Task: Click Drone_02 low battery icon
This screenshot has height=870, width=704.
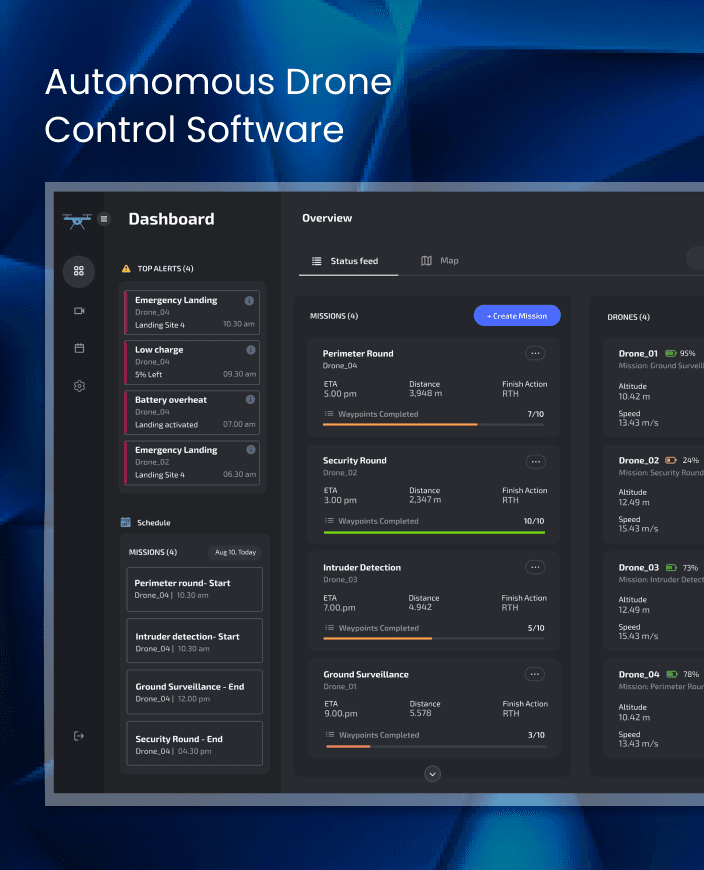Action: 671,460
